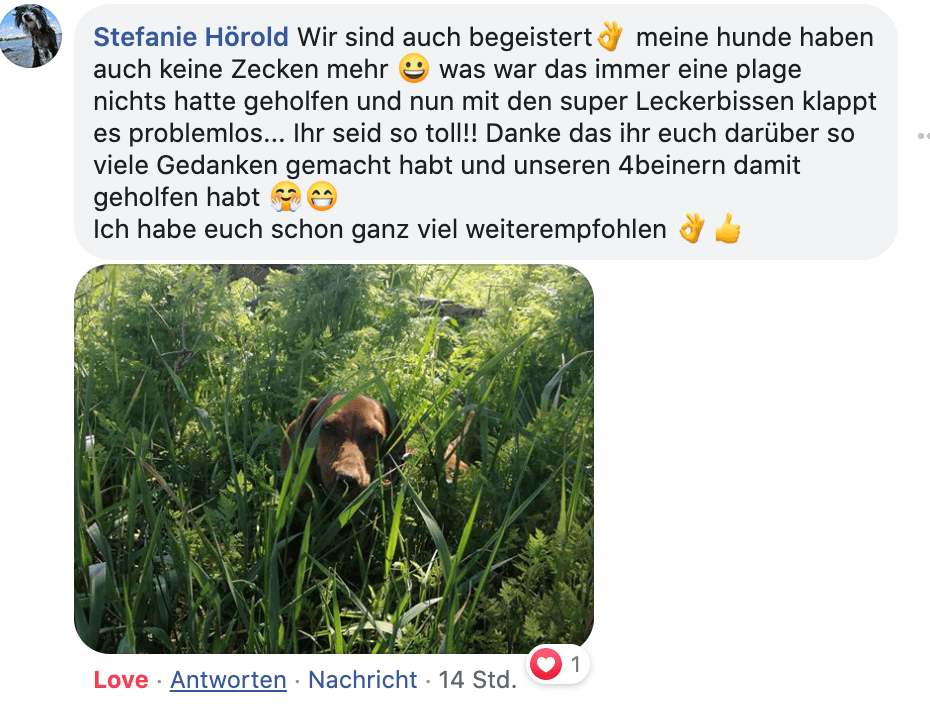This screenshot has width=930, height=704.
Task: Click the Nachricht link
Action: [x=362, y=680]
